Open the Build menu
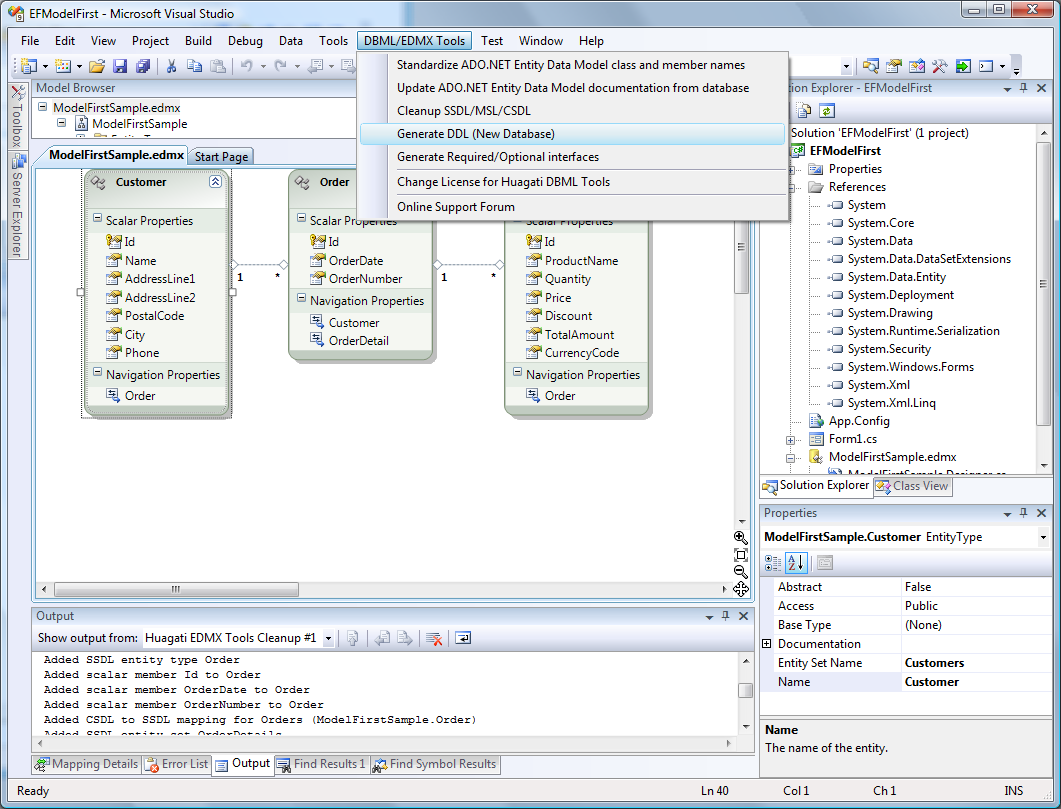1061x809 pixels. pyautogui.click(x=198, y=41)
